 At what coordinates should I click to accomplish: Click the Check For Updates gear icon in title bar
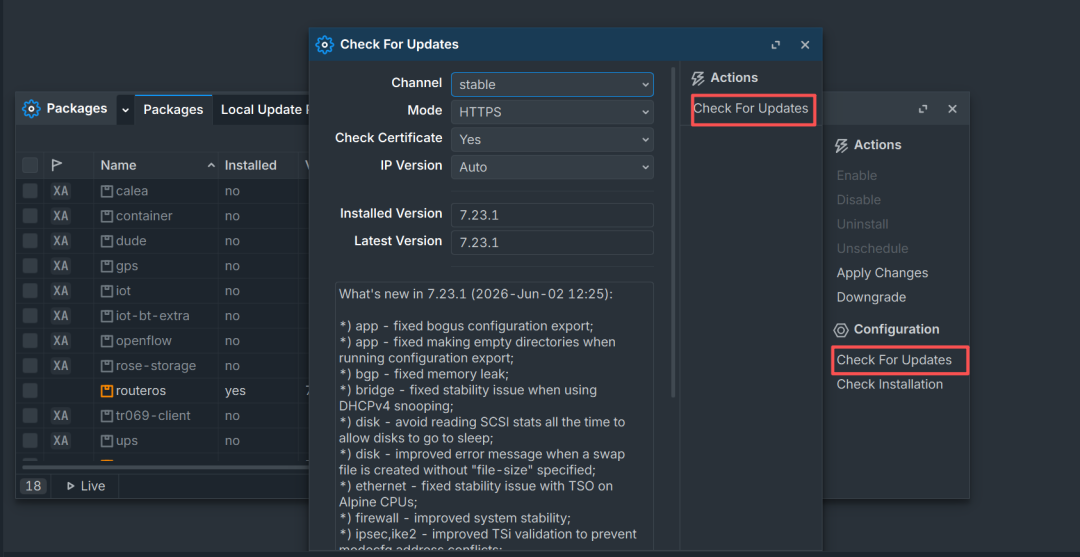tap(324, 45)
